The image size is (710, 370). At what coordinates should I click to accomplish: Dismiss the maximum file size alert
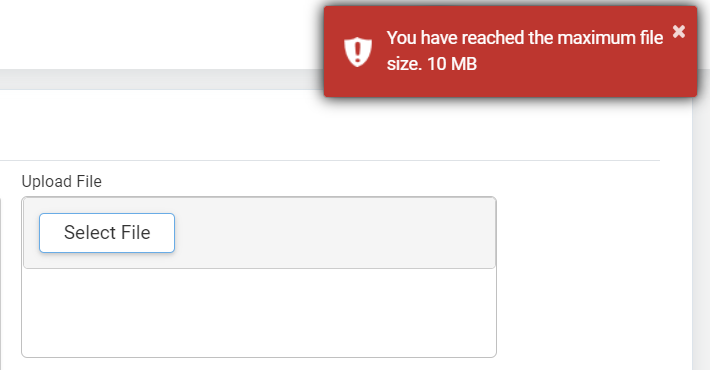click(x=678, y=32)
